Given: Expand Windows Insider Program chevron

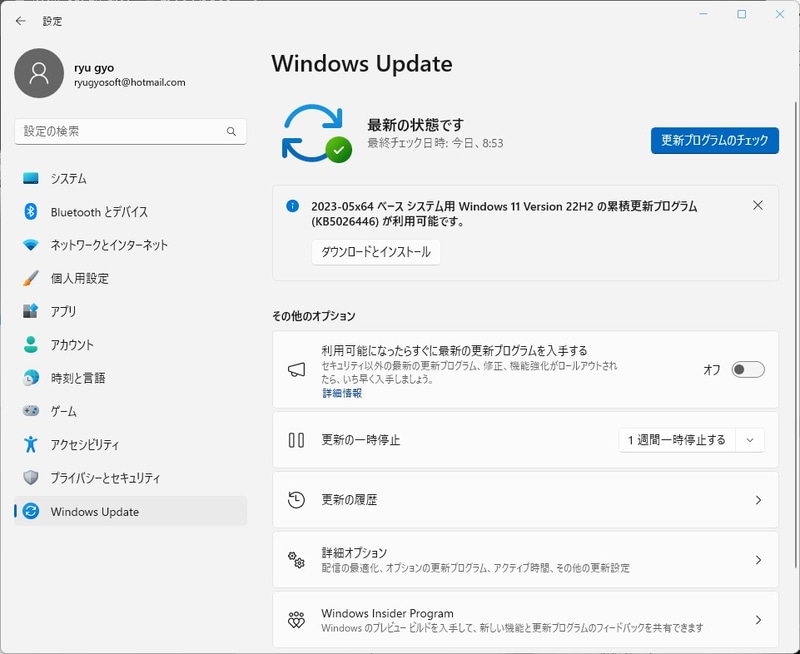Looking at the screenshot, I should coord(758,620).
